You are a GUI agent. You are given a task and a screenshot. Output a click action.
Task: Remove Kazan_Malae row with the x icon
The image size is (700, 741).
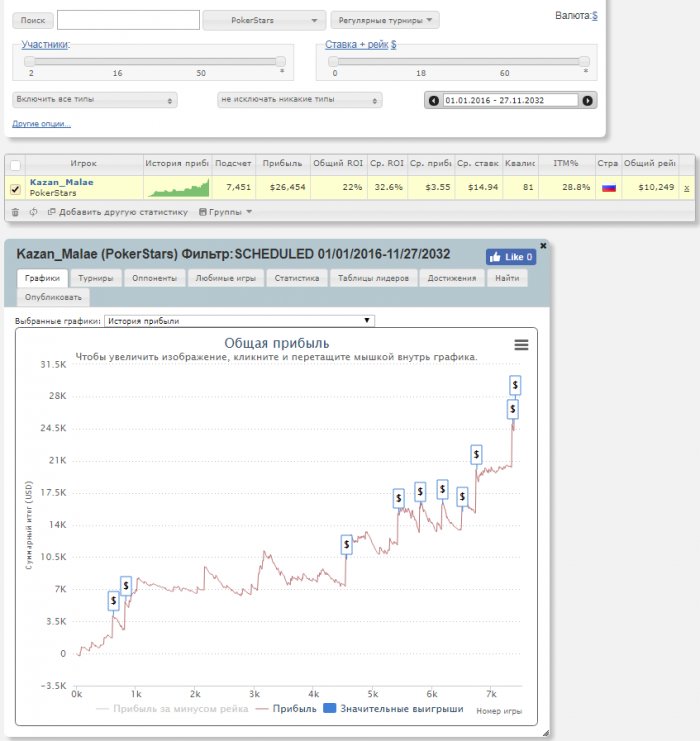point(686,187)
